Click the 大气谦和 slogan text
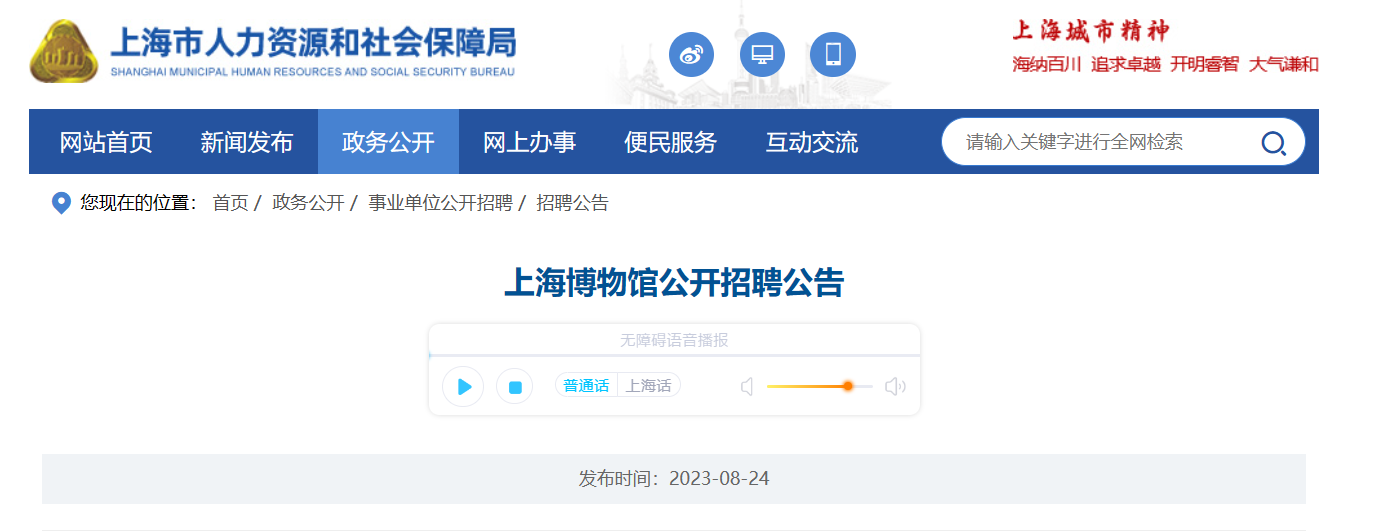The height and width of the screenshot is (532, 1398). coord(1284,65)
